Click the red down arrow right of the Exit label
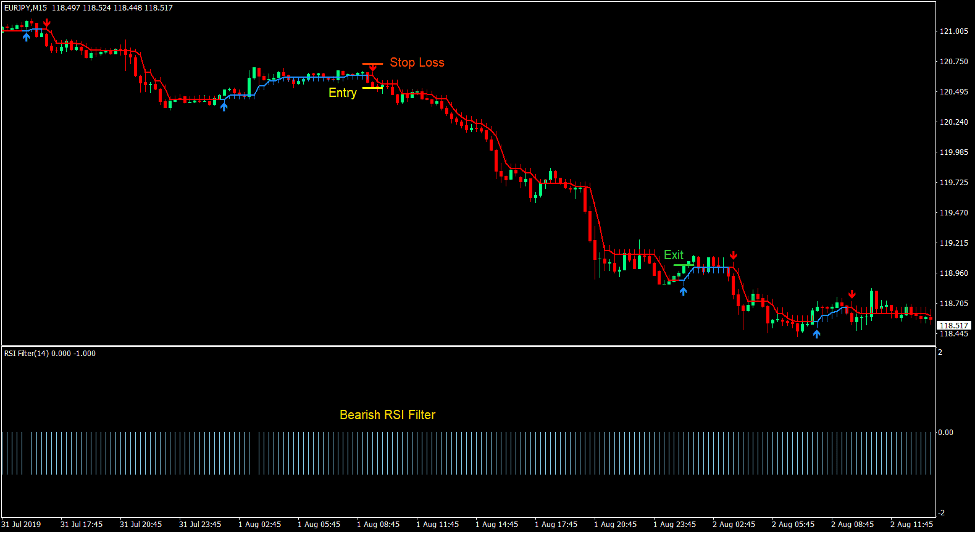Viewport: 977px width, 533px height. (x=734, y=256)
